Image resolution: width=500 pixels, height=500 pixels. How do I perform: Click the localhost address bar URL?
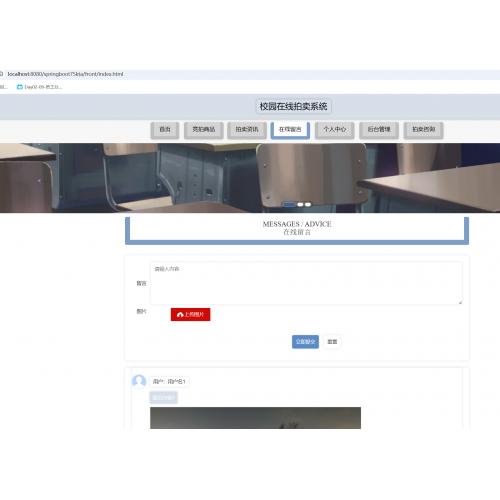(x=65, y=74)
